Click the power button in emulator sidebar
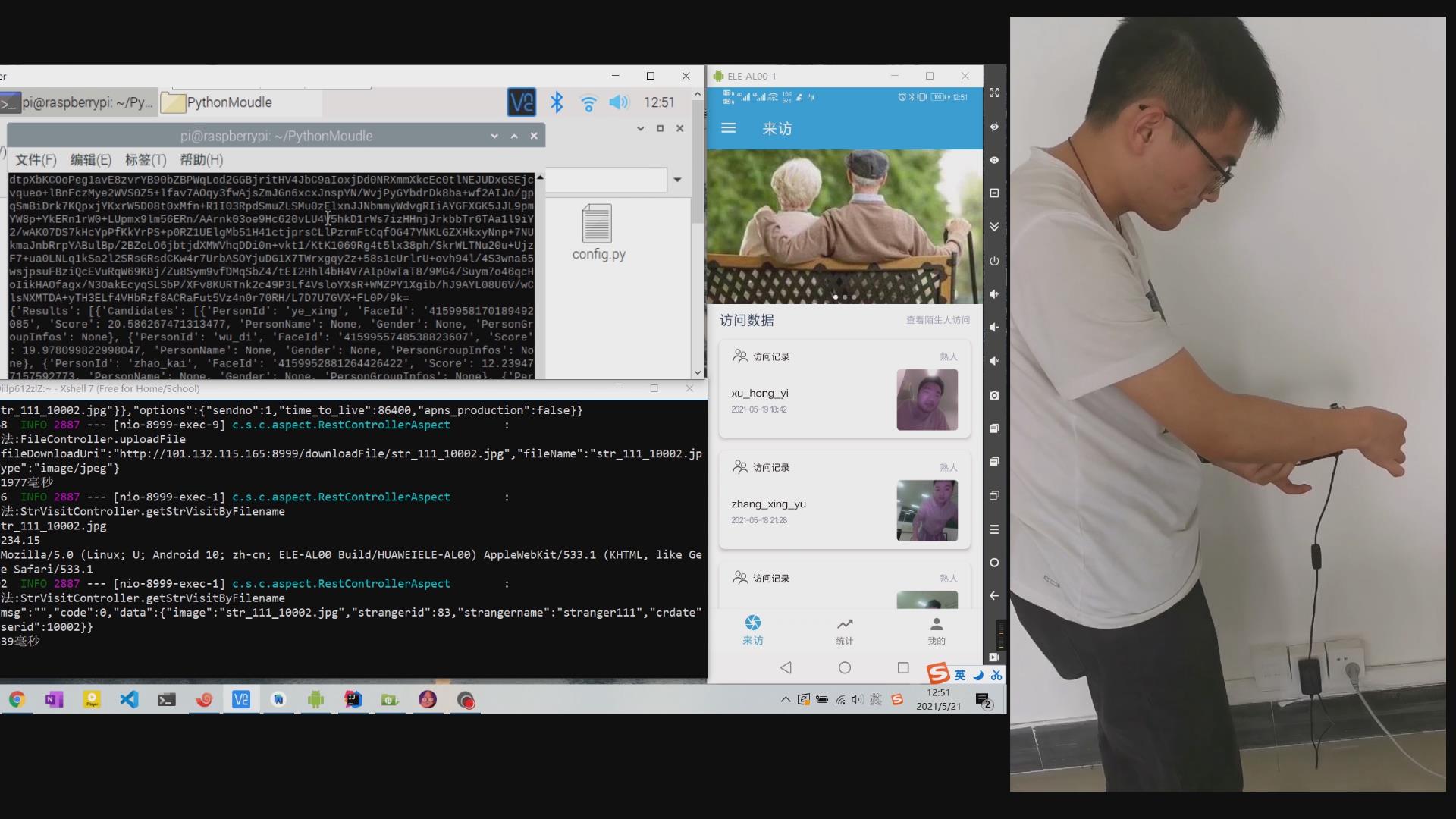 994,260
